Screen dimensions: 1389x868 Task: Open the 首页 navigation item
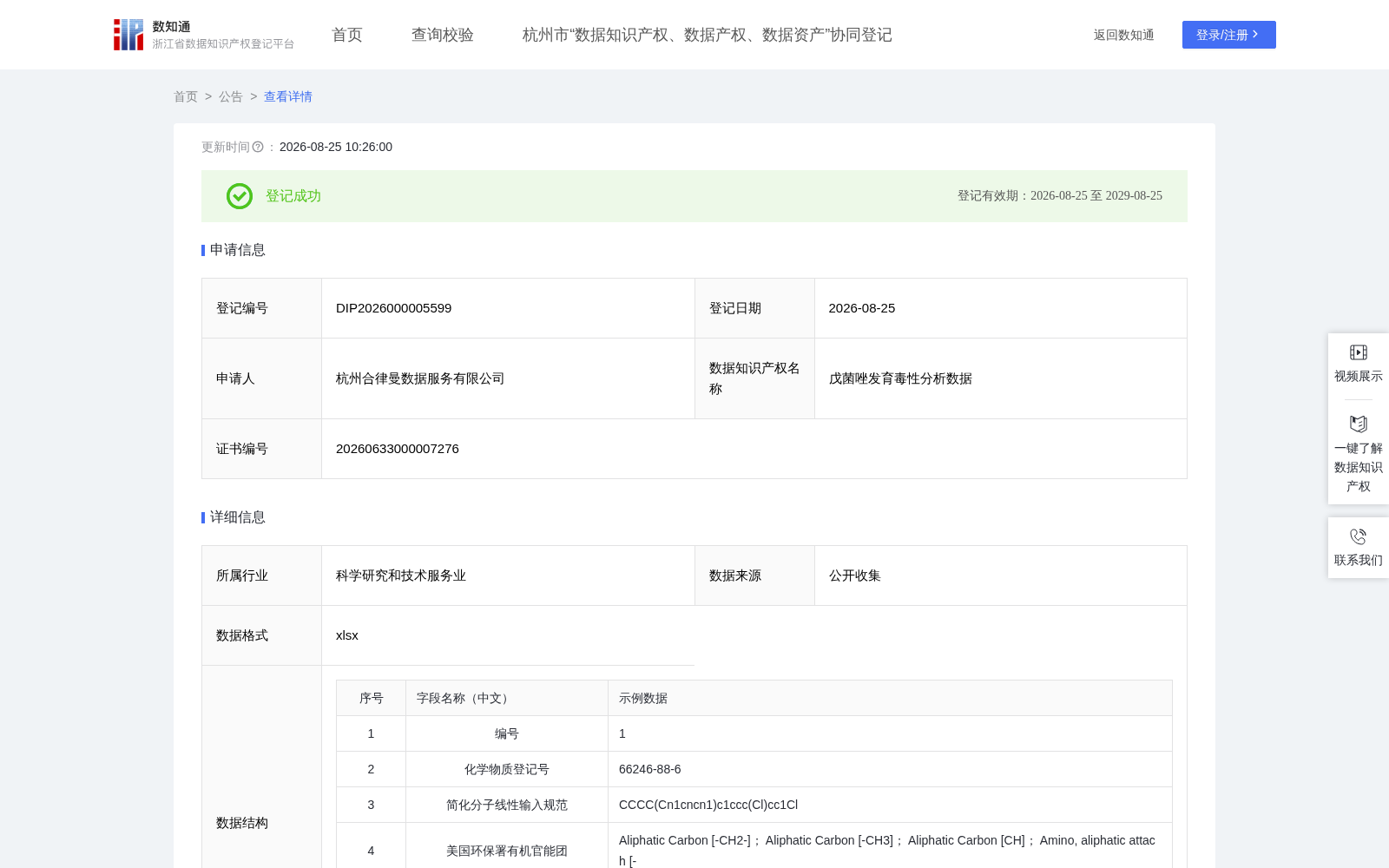[347, 35]
